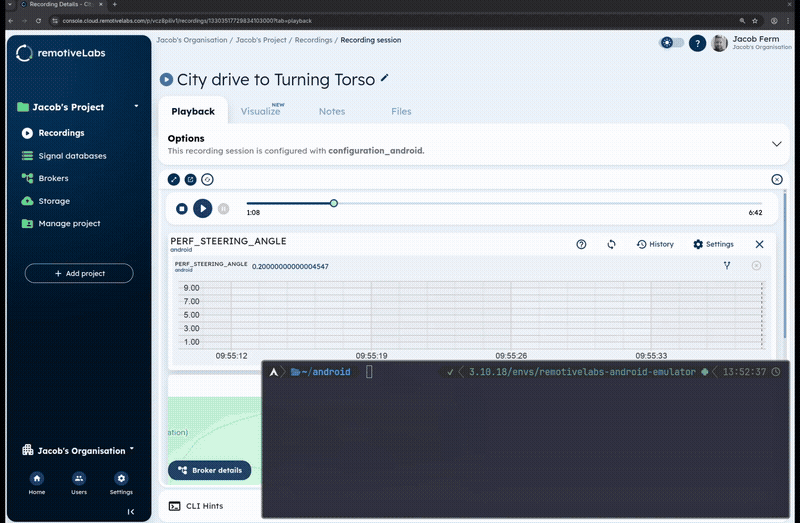Open a new browser tab
Viewport: 800px width, 523px height.
pos(115,5)
